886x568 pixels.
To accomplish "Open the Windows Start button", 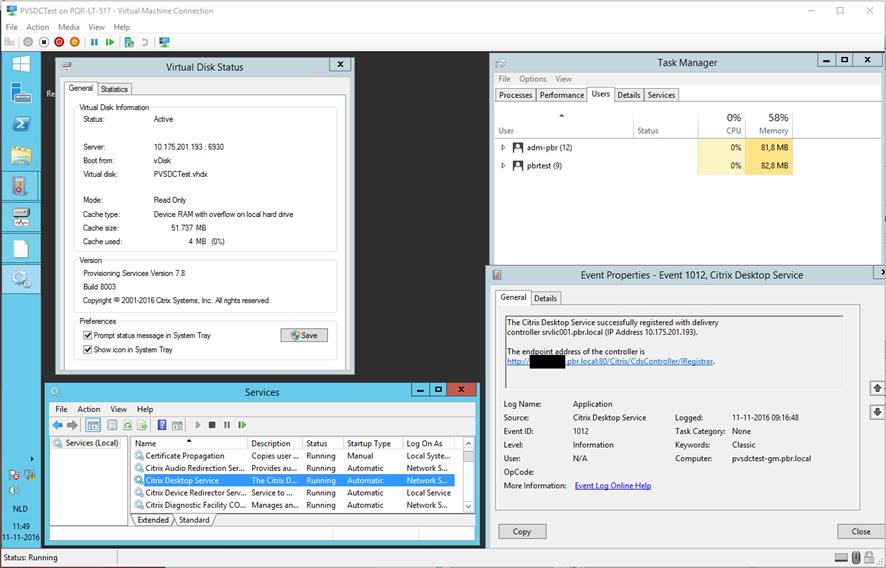I will point(21,64).
